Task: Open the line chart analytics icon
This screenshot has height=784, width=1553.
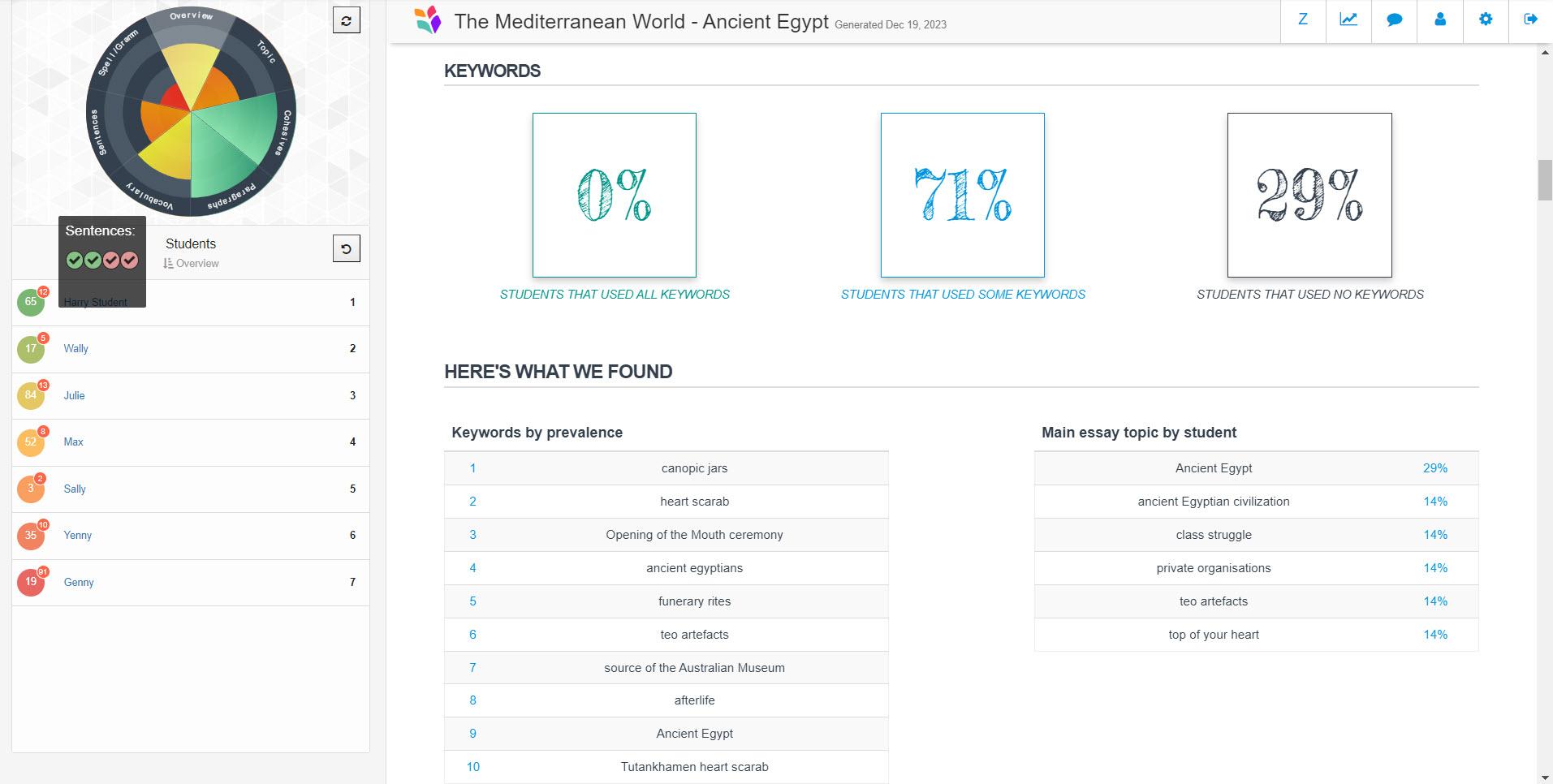Action: coord(1348,19)
